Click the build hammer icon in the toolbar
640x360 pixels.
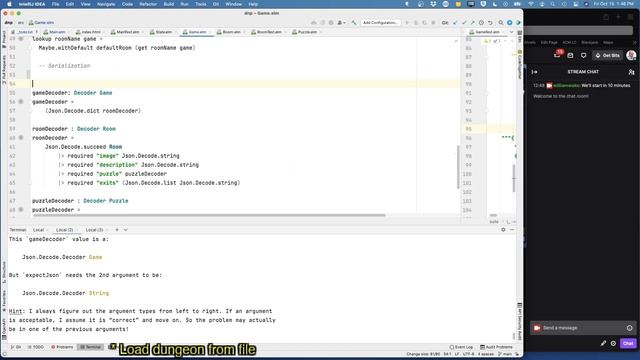[354, 23]
